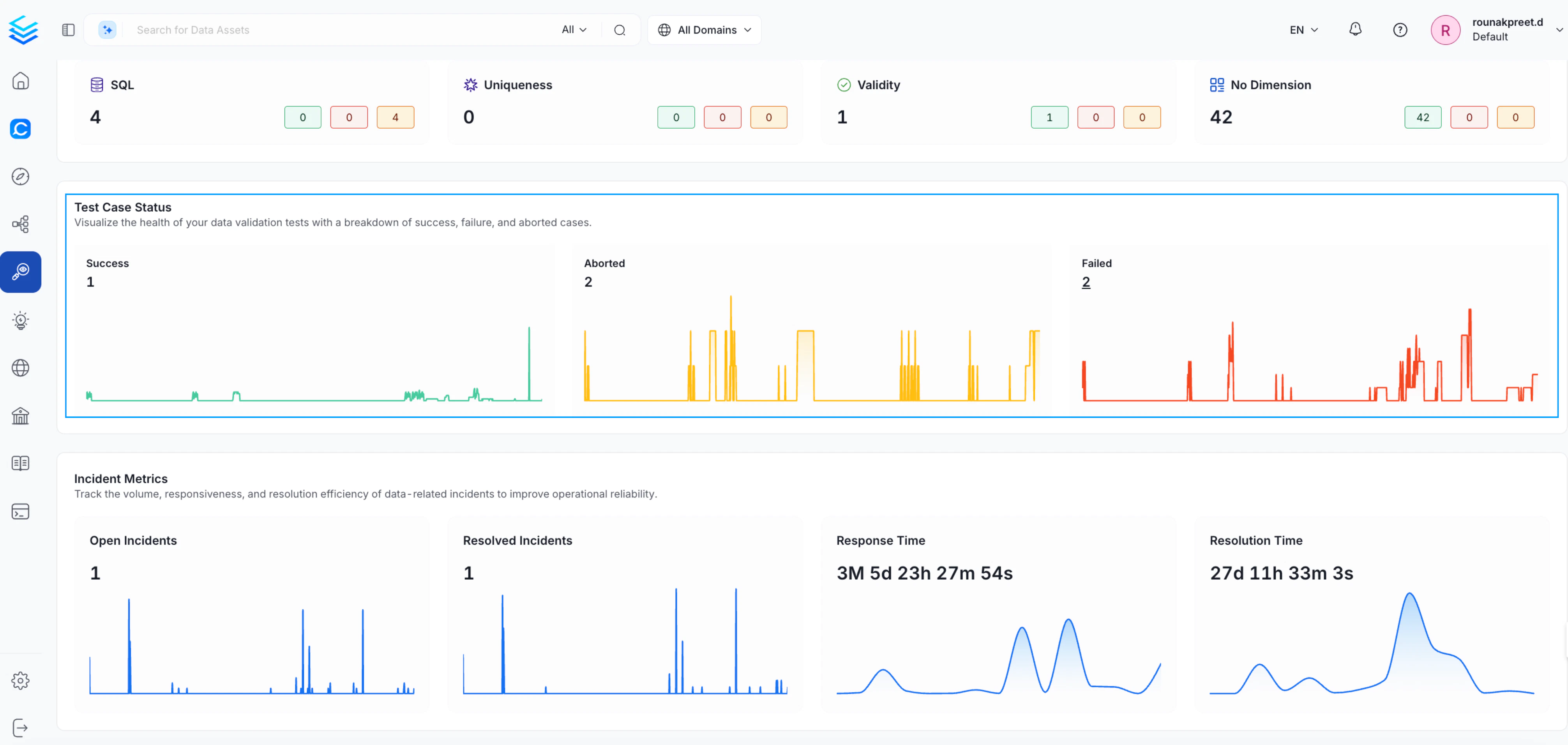
Task: Click the Settings gear at sidebar bottom
Action: click(x=21, y=680)
